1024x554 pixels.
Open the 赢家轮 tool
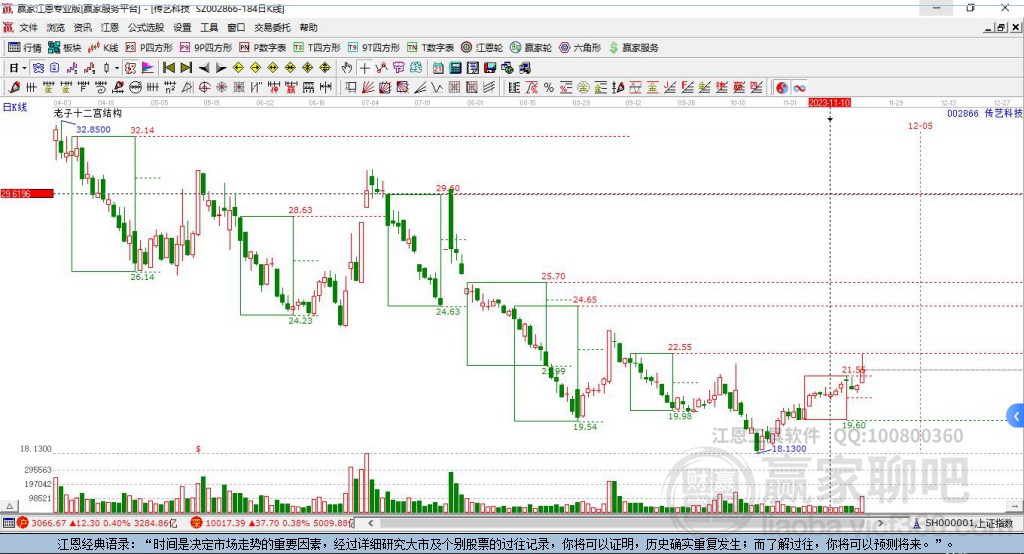(x=531, y=48)
